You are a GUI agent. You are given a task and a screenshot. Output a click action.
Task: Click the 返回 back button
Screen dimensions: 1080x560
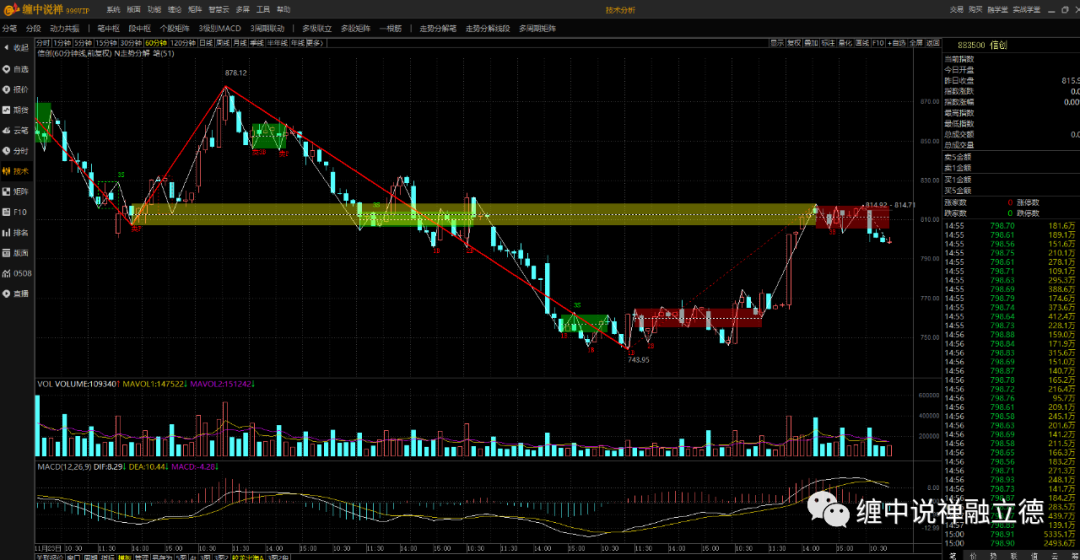coord(933,43)
